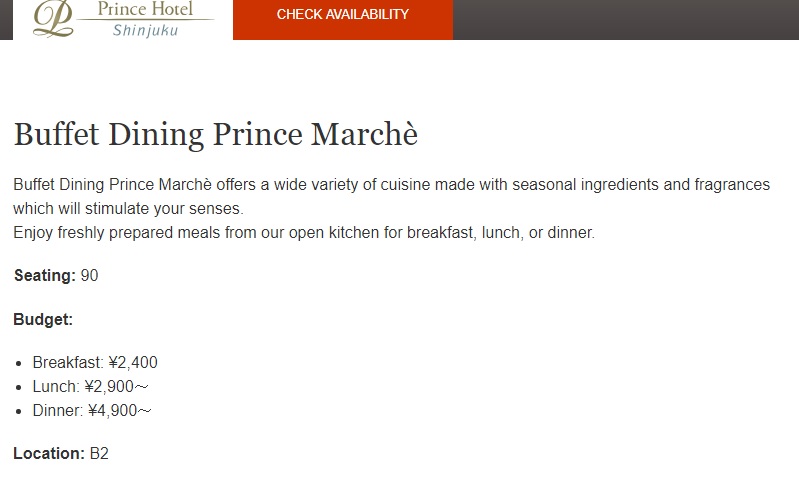Image resolution: width=799 pixels, height=487 pixels.
Task: Open the Prince Hotel name link in header
Action: pyautogui.click(x=145, y=9)
